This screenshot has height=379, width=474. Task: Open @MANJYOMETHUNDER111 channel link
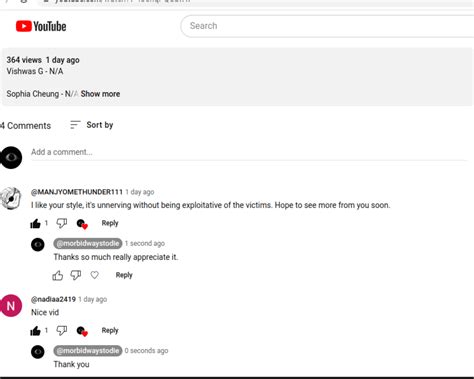[77, 192]
